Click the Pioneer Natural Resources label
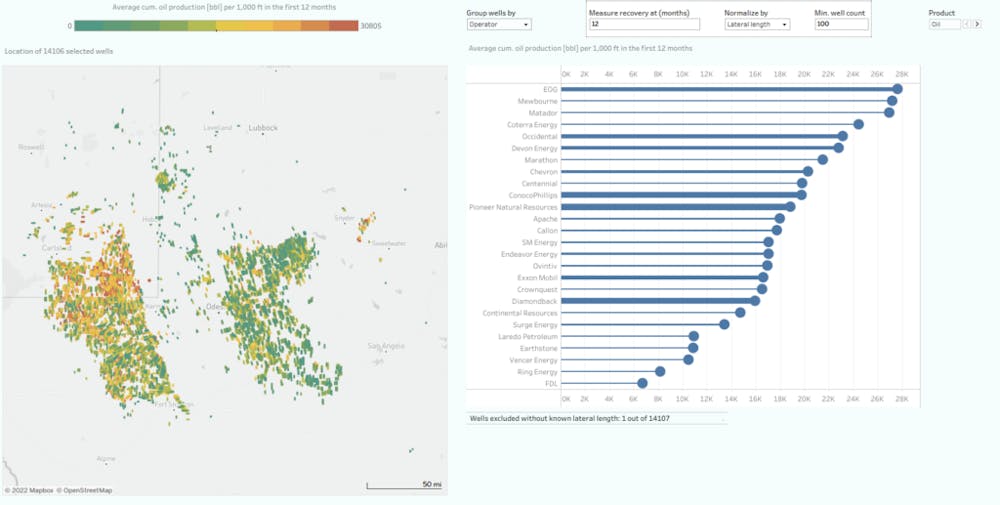The image size is (1000, 505). click(x=513, y=207)
